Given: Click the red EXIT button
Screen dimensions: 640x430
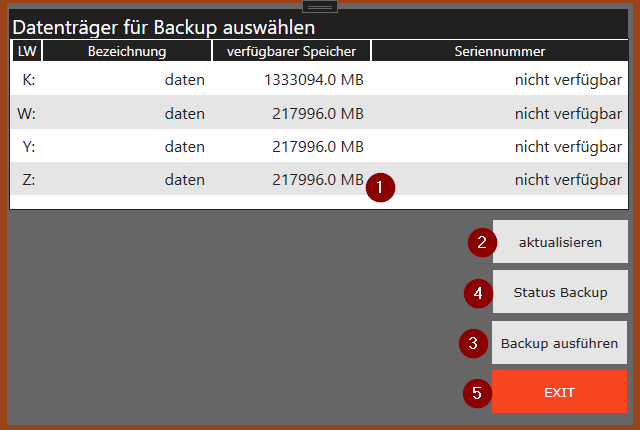Looking at the screenshot, I should [559, 392].
